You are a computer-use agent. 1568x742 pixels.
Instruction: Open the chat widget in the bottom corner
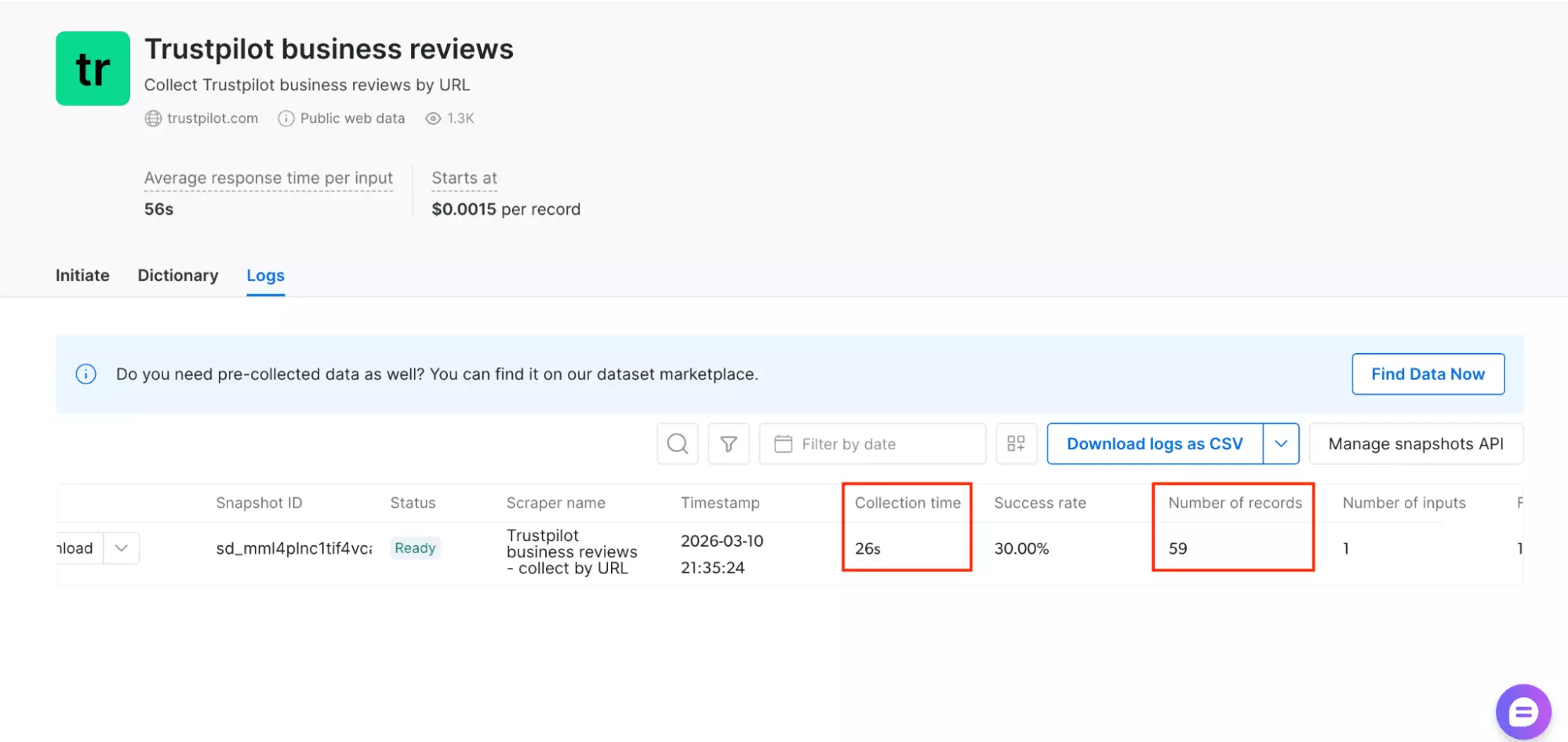tap(1523, 711)
